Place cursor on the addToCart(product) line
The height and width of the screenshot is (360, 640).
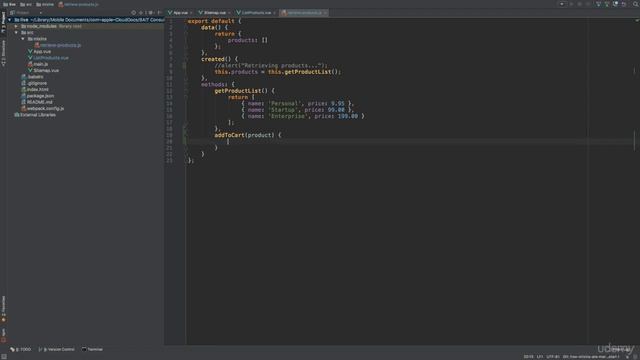[x=248, y=135]
